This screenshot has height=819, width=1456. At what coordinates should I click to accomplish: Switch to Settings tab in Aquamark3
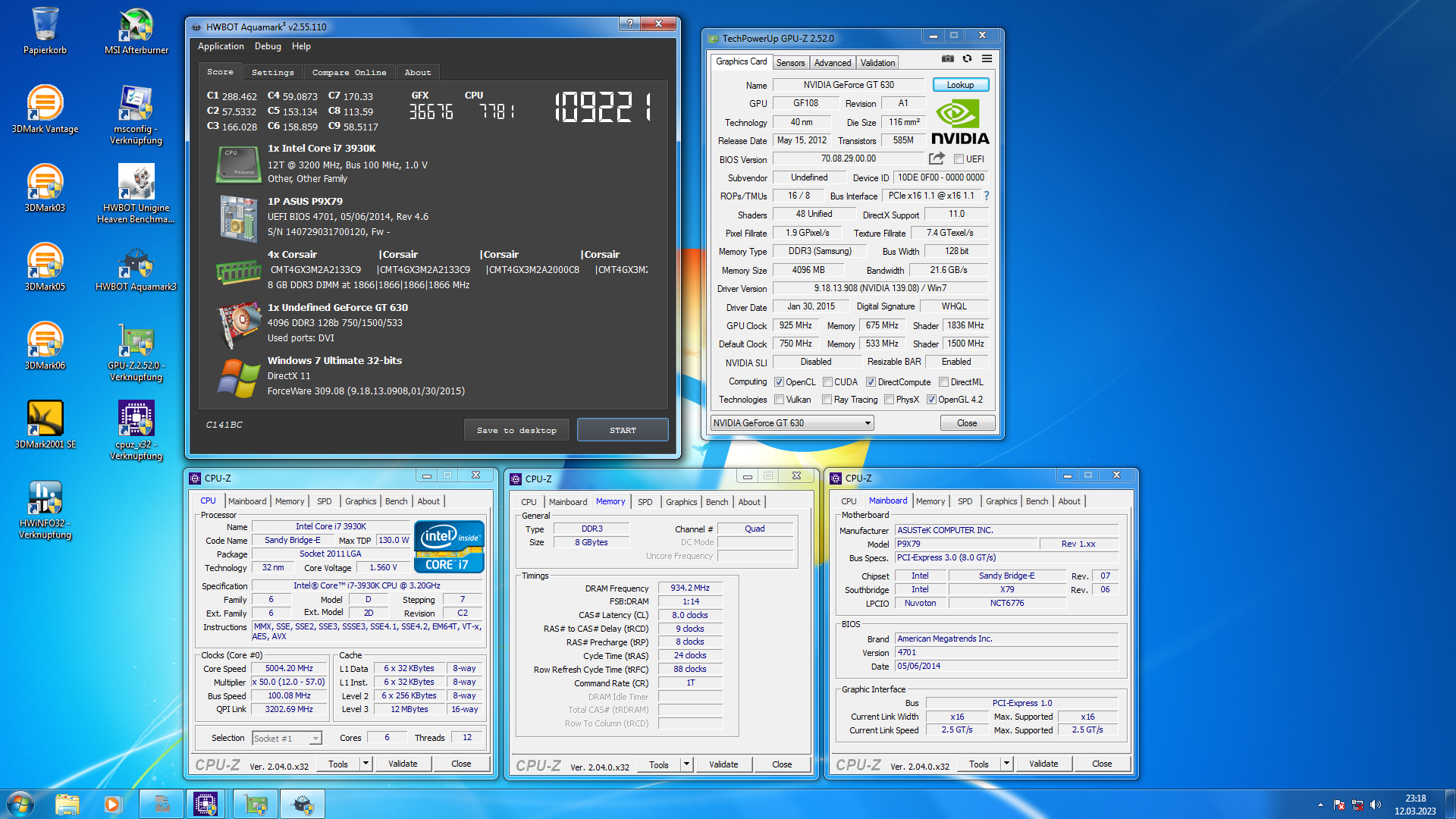pos(272,72)
